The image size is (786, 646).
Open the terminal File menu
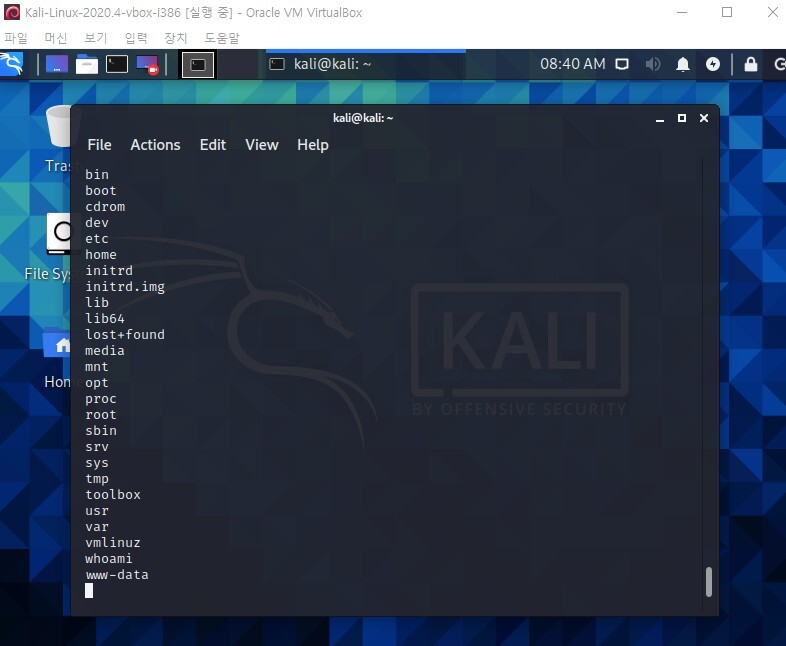click(99, 145)
